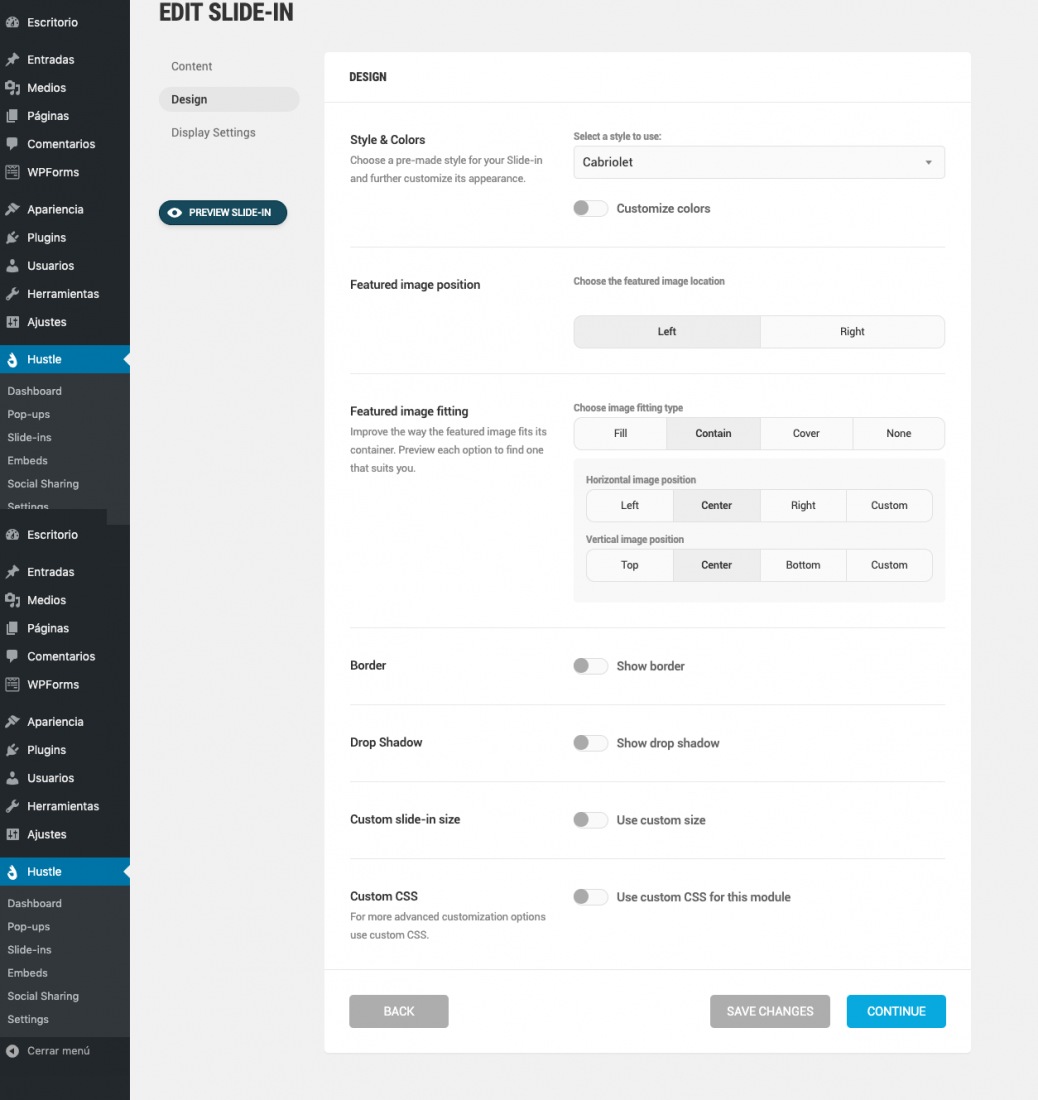
Task: Enable the Customize colors toggle
Action: (590, 208)
